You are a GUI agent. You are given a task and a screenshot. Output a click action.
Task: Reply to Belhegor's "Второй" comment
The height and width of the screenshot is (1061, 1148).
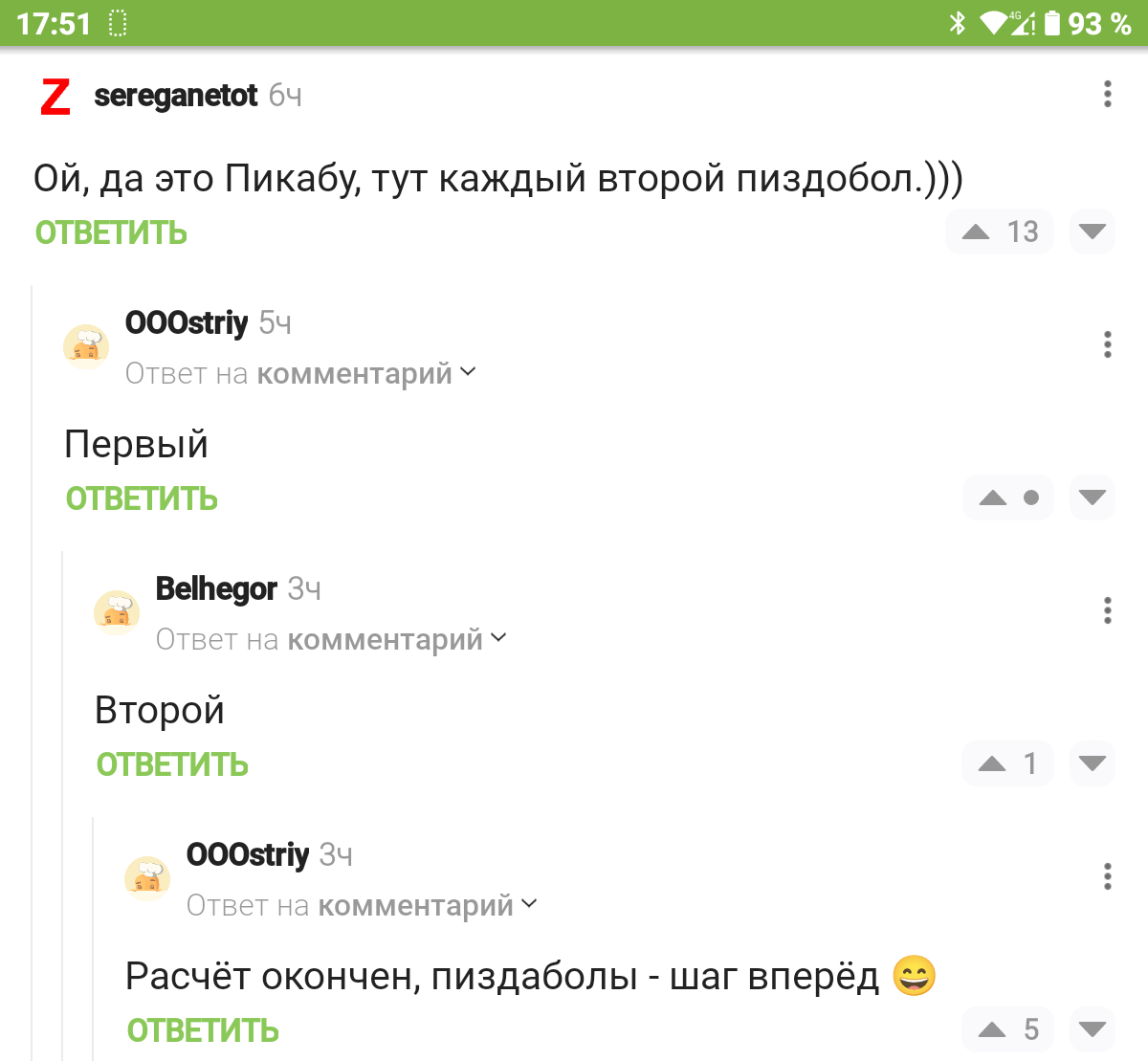point(172,764)
